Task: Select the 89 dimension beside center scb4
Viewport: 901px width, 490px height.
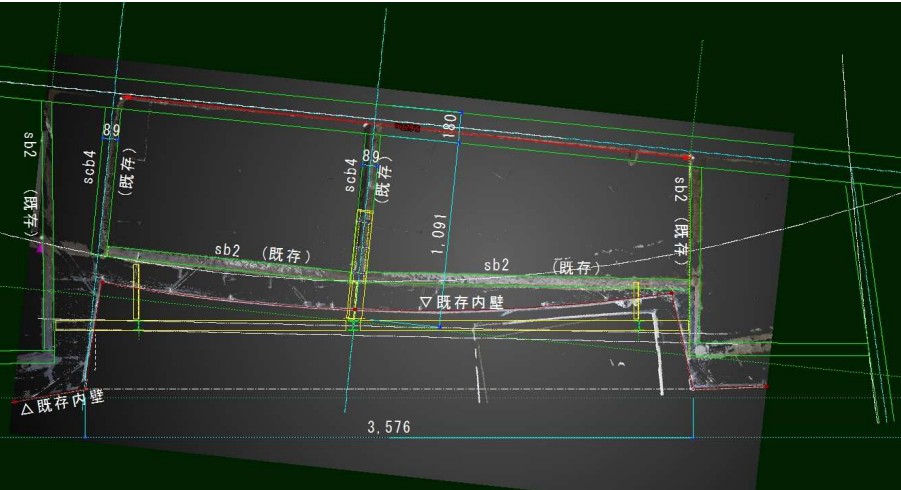Action: [x=371, y=156]
